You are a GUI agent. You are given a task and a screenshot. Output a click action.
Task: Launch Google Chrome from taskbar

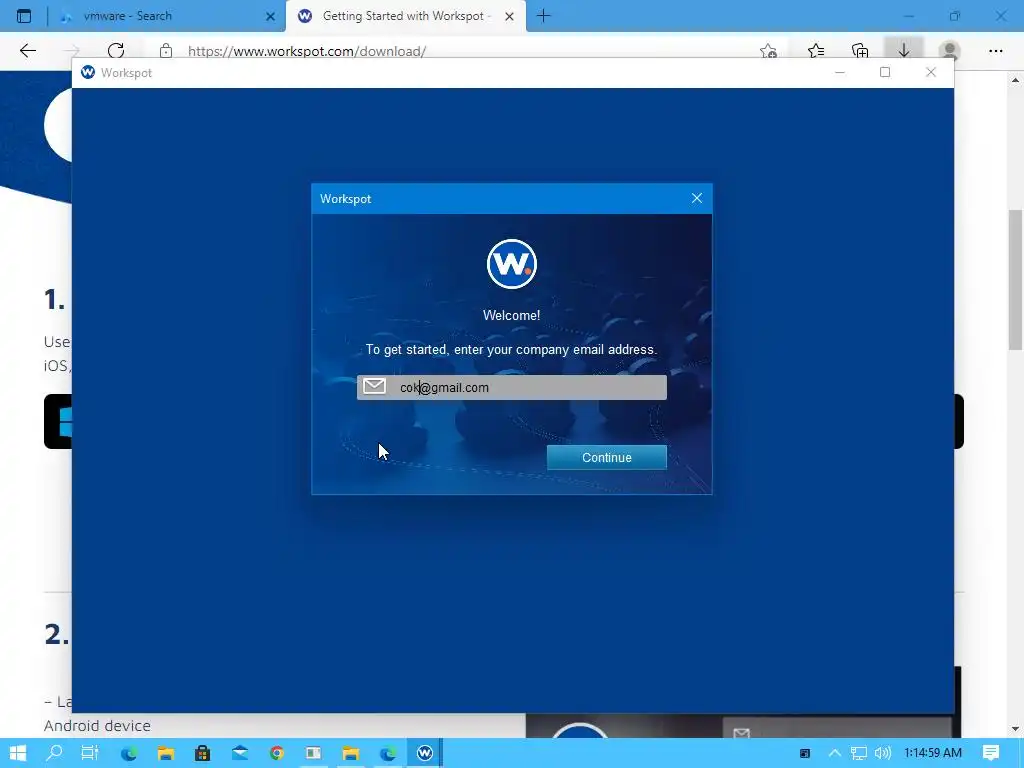(x=277, y=753)
